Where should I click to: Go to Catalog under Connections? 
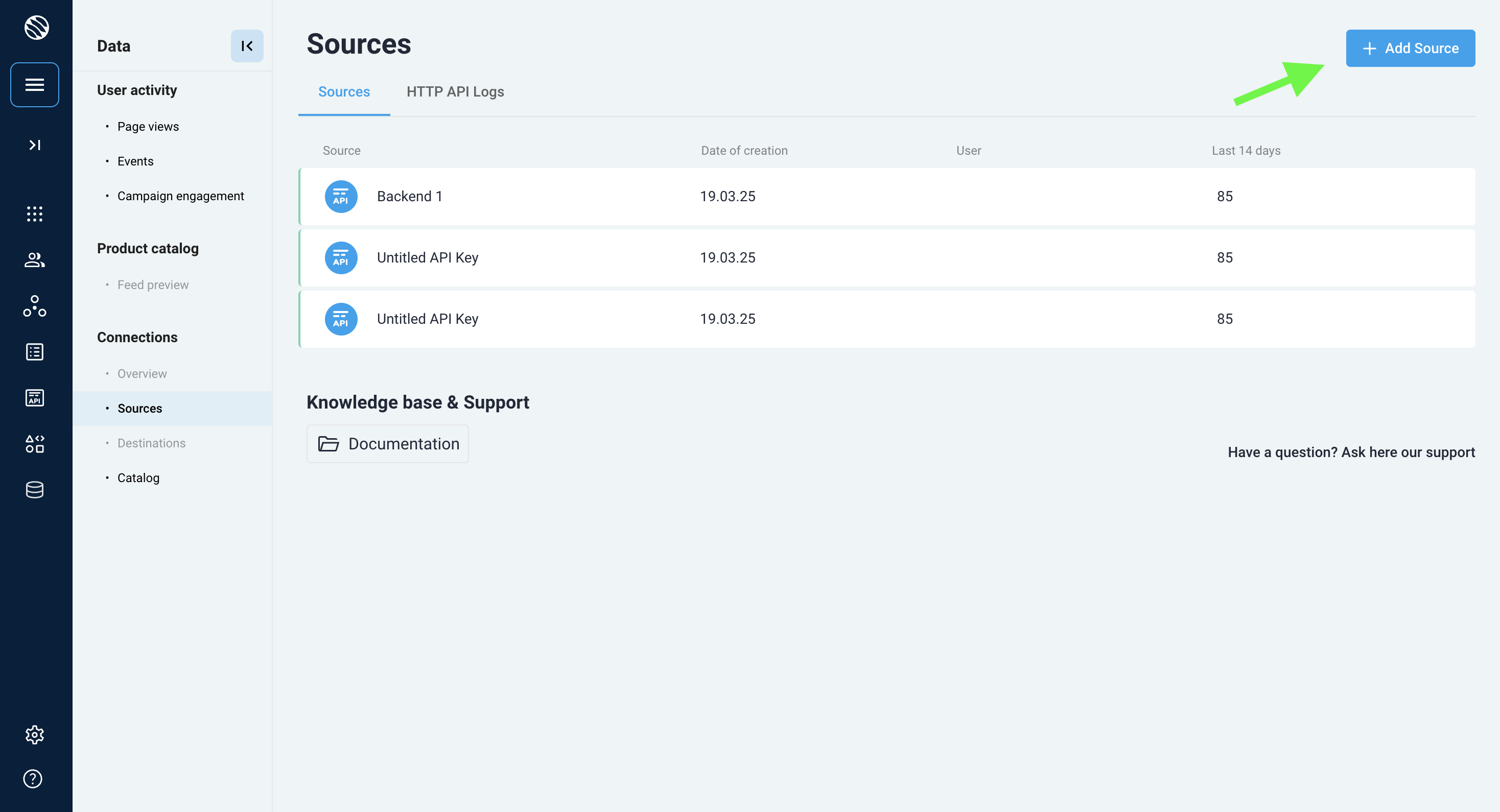pyautogui.click(x=138, y=478)
